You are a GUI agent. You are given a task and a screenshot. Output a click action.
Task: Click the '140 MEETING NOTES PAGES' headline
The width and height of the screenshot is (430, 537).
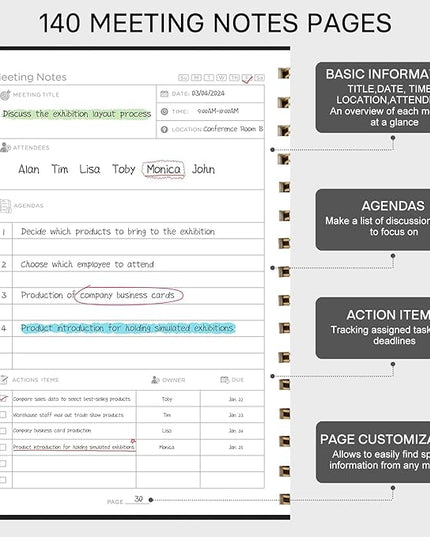pos(215,23)
